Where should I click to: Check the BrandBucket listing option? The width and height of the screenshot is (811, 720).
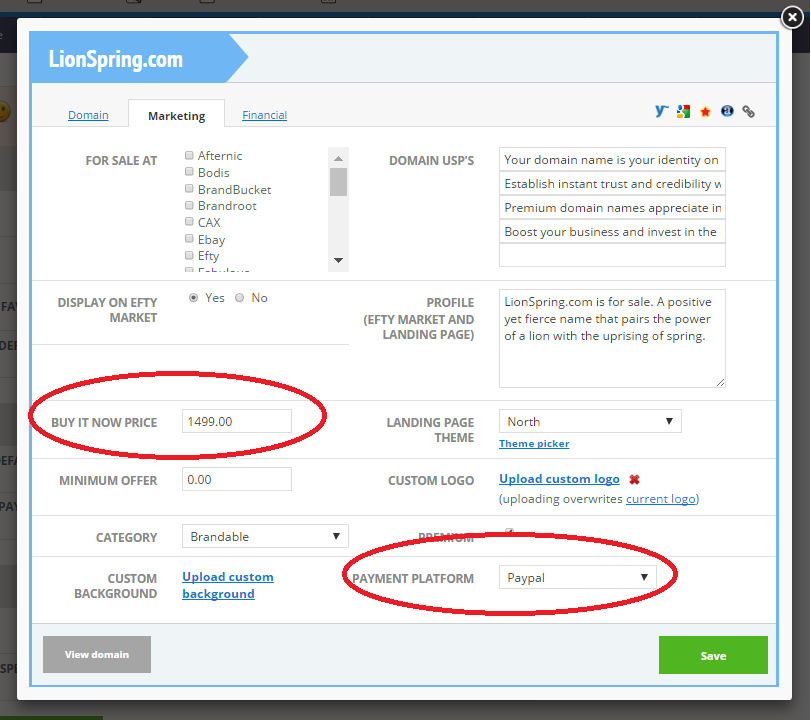coord(188,189)
